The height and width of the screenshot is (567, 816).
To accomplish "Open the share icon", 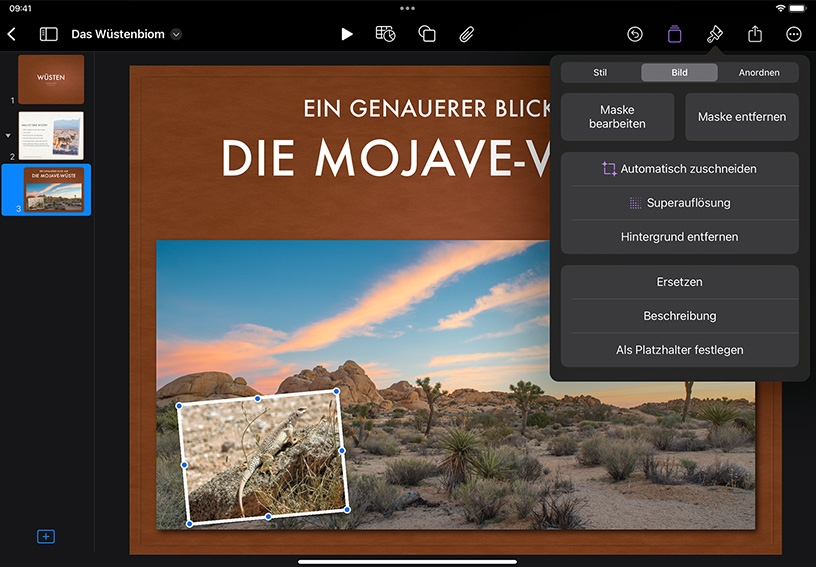I will pos(755,34).
